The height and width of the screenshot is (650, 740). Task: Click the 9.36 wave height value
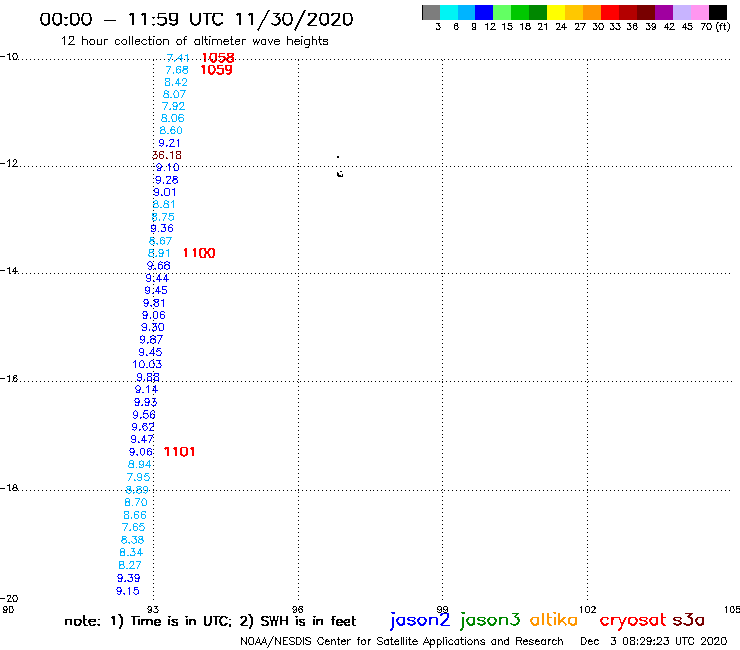pyautogui.click(x=162, y=228)
